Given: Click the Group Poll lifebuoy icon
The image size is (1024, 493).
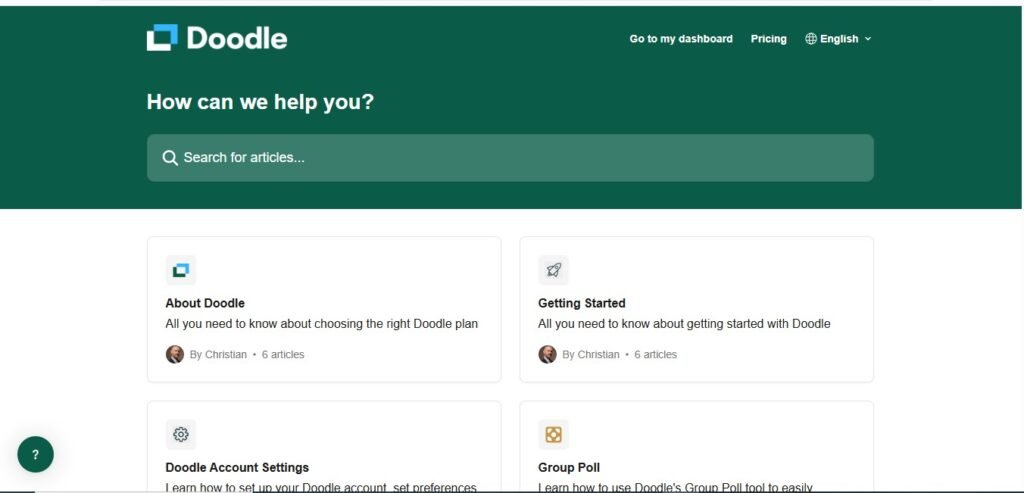Looking at the screenshot, I should tap(553, 434).
